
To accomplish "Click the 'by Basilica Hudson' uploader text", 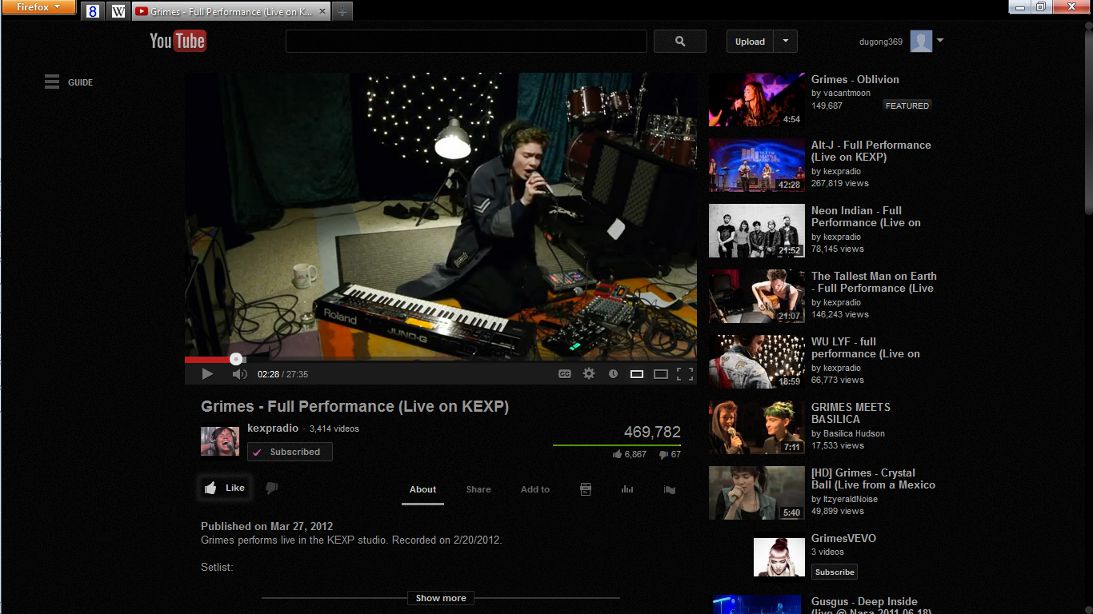I will coord(848,433).
